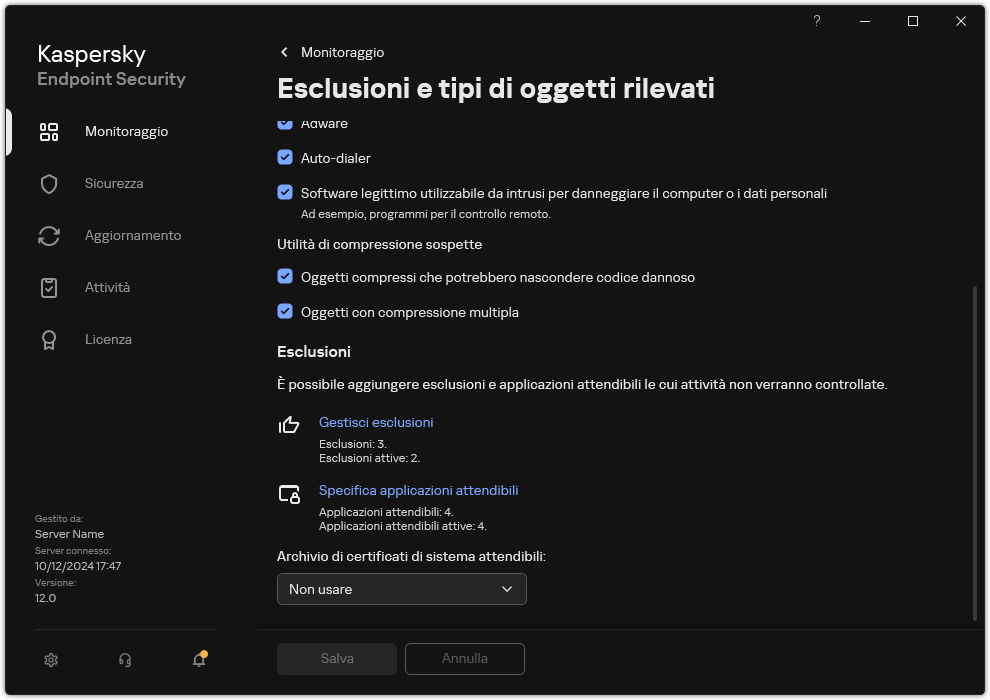The image size is (990, 700).
Task: Open the Aggiornamento sync icon
Action: click(49, 235)
